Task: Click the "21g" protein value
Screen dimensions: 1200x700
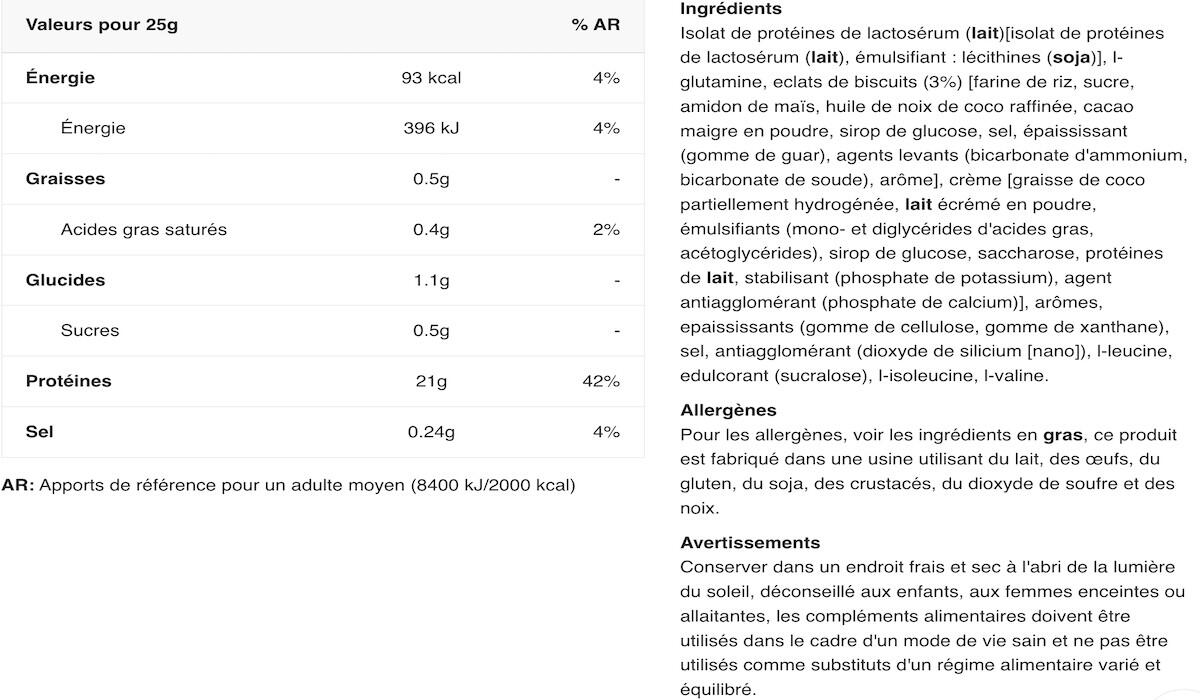Action: coord(431,381)
